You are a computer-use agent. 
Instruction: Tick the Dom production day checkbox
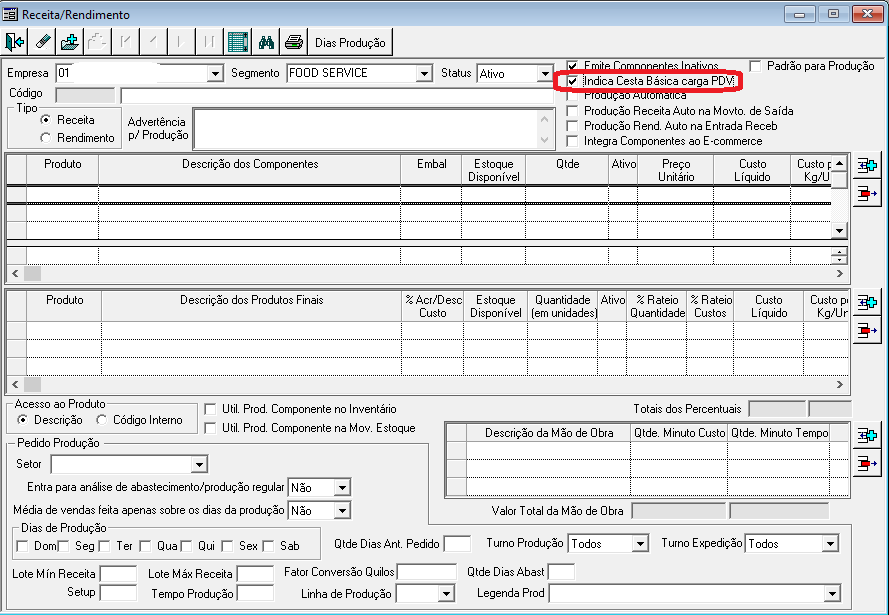(x=23, y=546)
